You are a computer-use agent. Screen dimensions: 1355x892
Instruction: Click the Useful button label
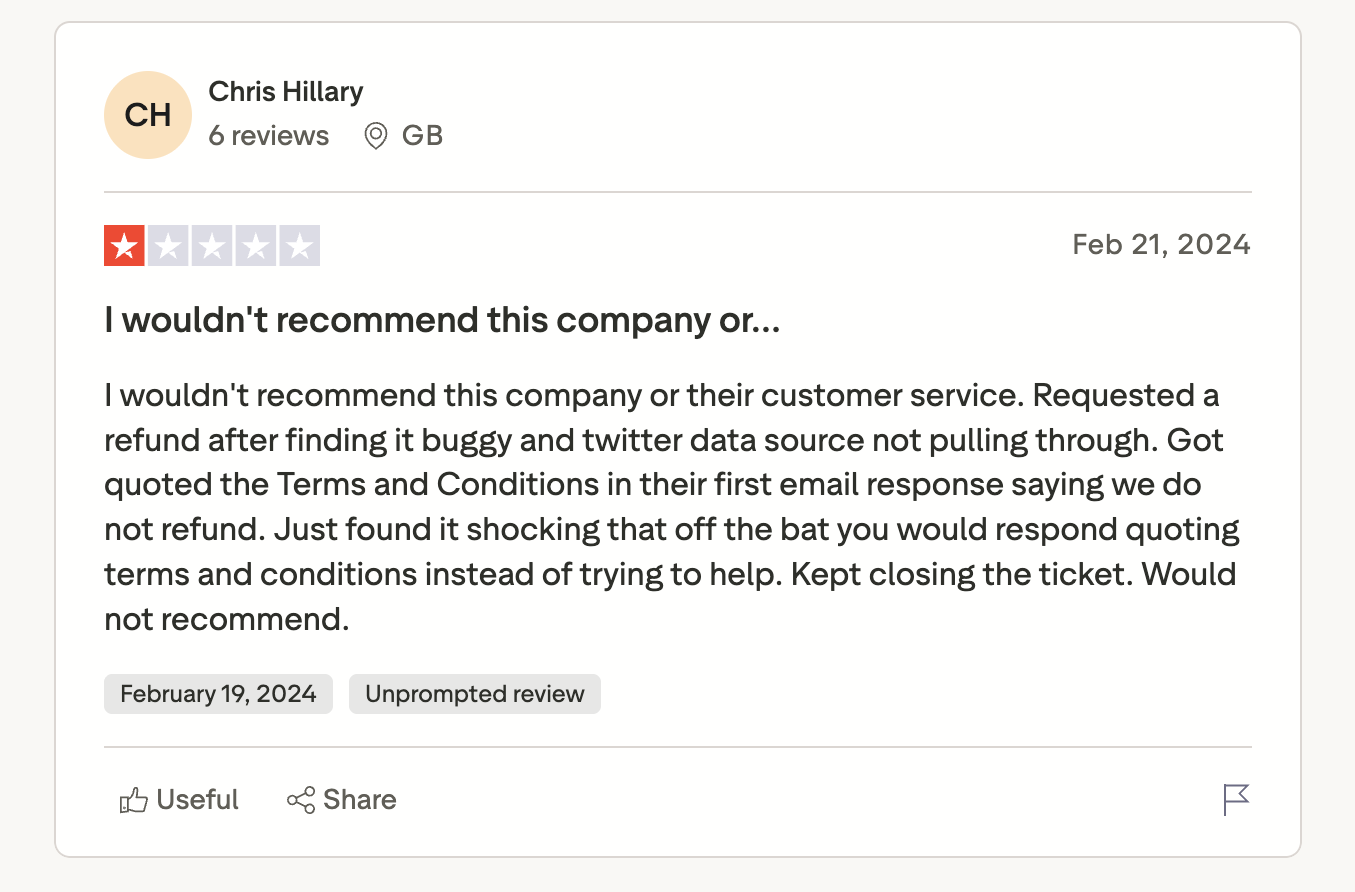point(196,799)
